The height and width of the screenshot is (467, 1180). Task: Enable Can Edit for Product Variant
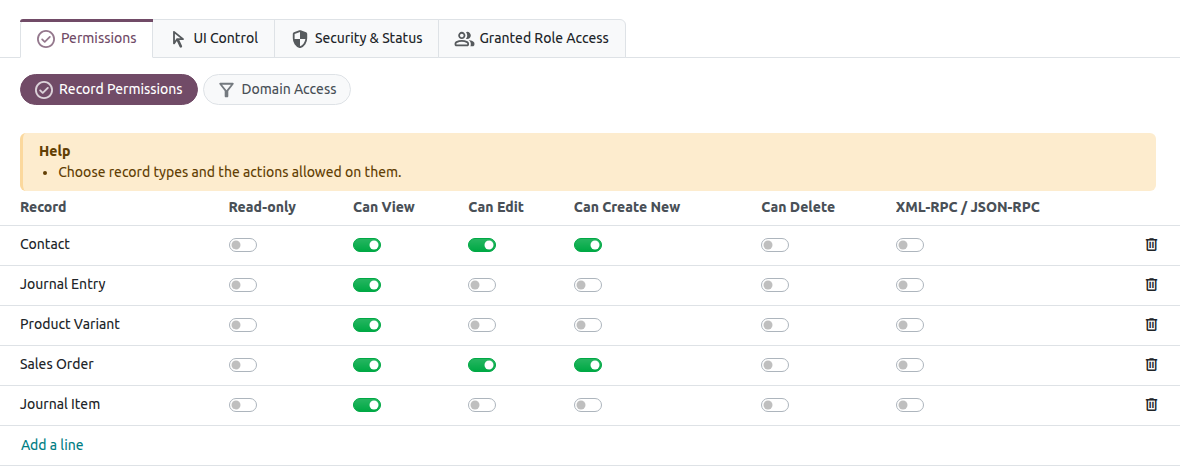pyautogui.click(x=482, y=325)
